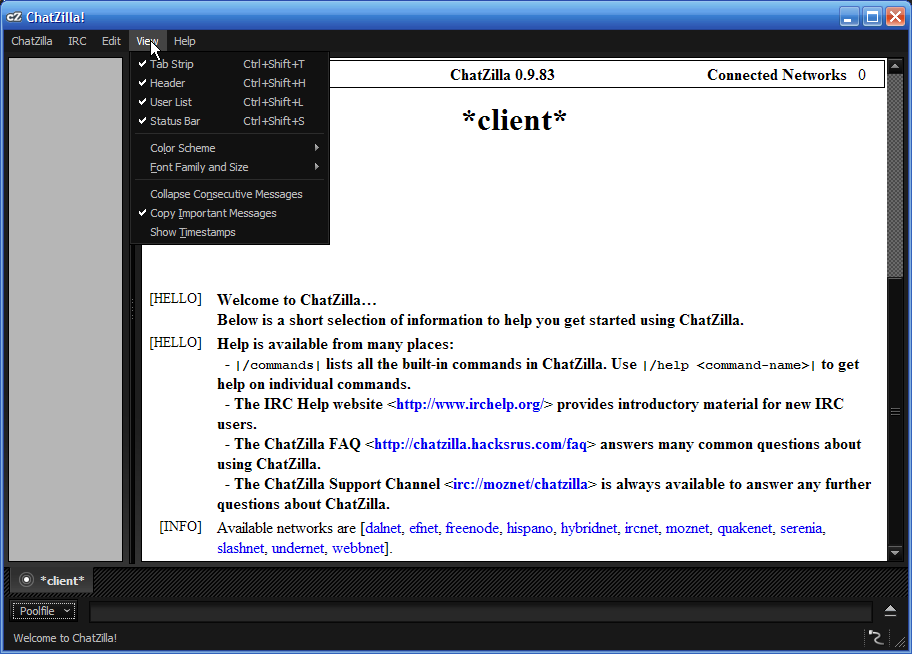Connect to the ircnet network link

tap(641, 528)
